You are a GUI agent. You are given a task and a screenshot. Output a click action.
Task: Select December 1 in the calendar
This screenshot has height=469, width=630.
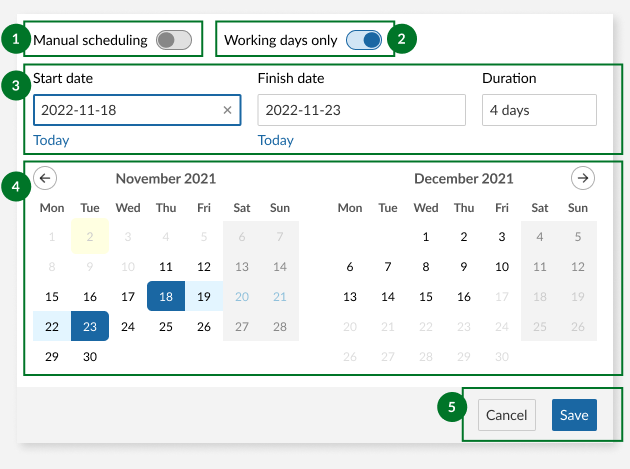click(426, 237)
